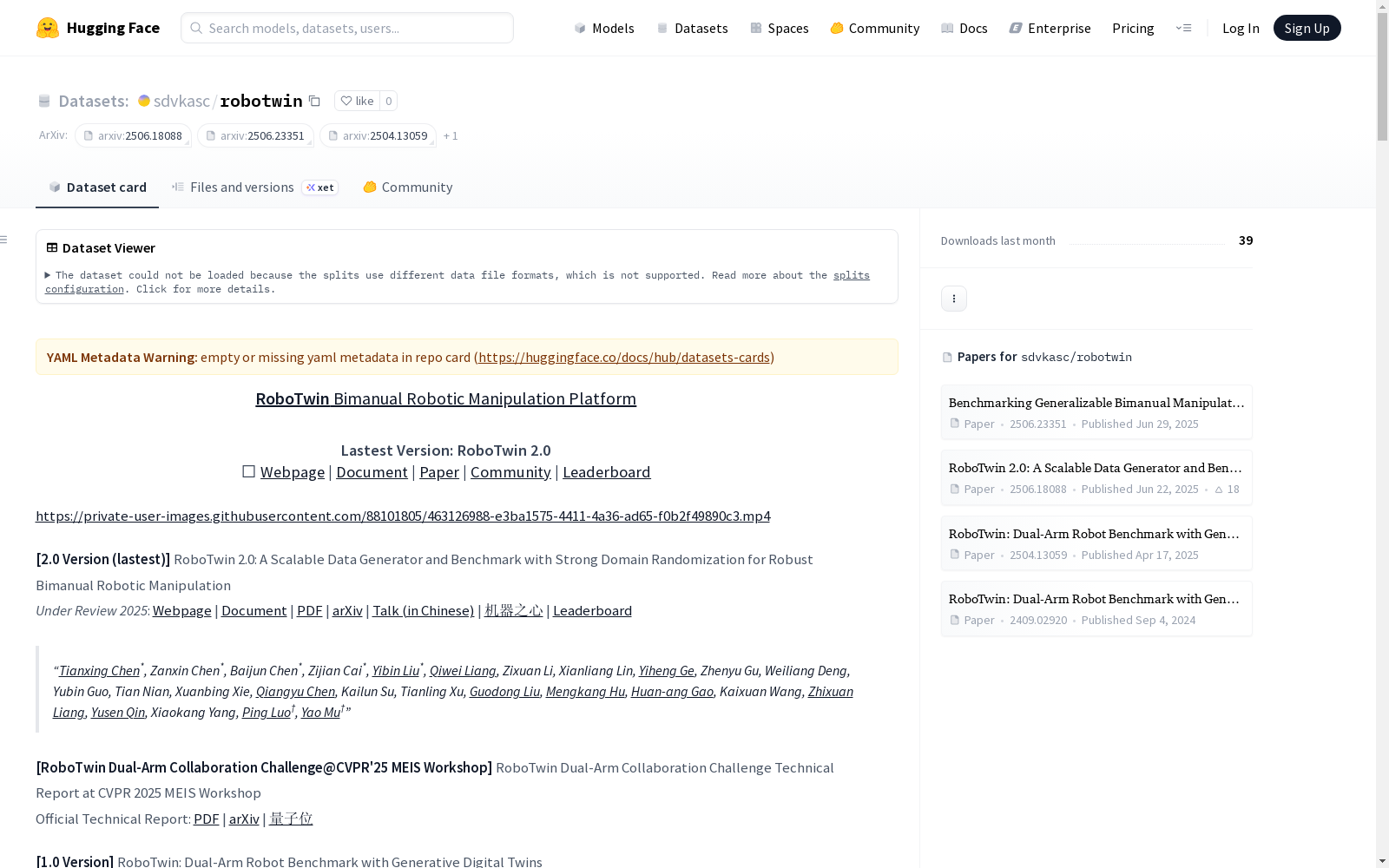Open the paper card numbered 2409.02920
Screen dimensions: 1389x868
(1096, 608)
